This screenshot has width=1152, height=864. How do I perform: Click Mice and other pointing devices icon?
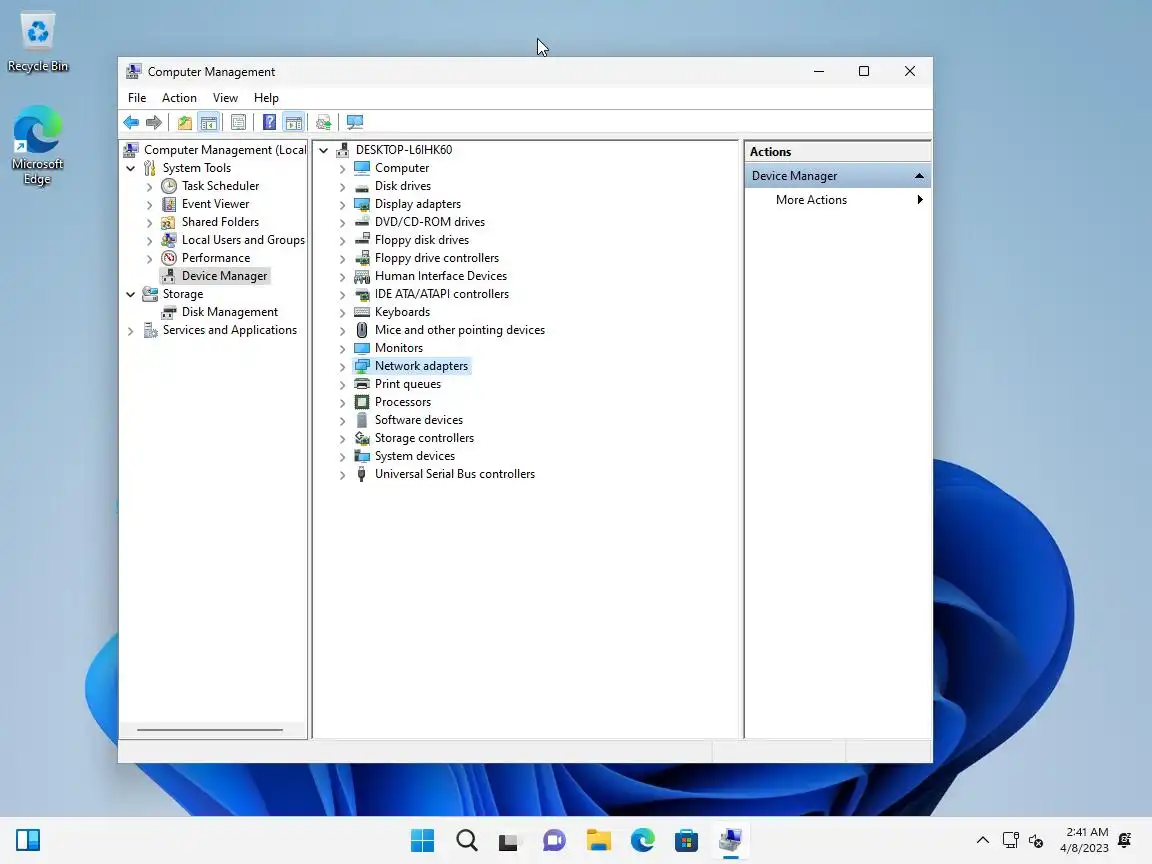tap(361, 330)
